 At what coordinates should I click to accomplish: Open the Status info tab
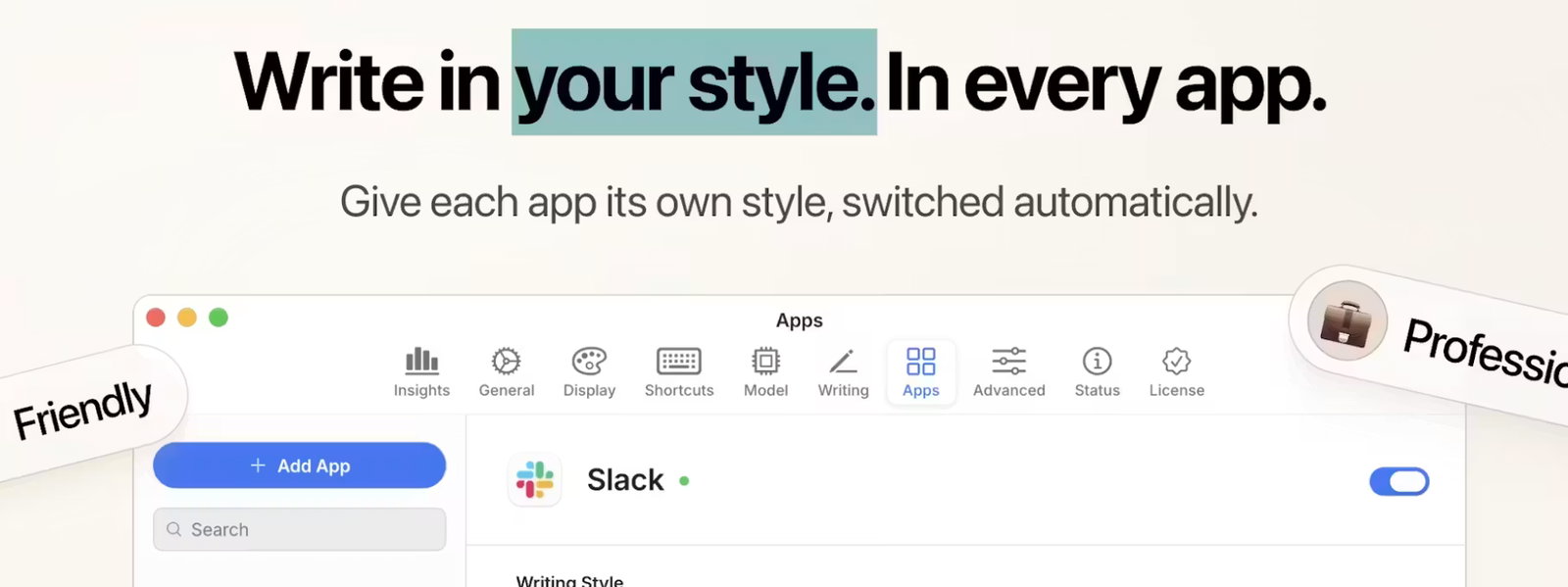[x=1097, y=372]
